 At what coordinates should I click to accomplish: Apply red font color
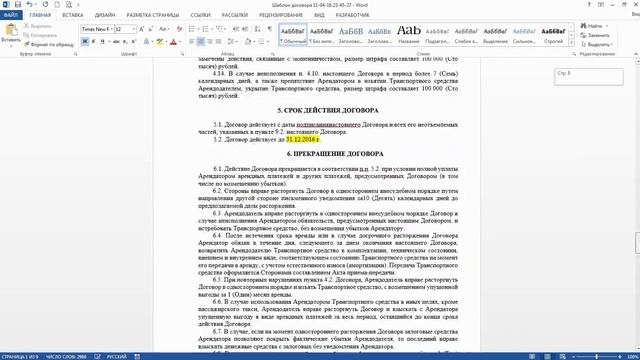(x=173, y=42)
